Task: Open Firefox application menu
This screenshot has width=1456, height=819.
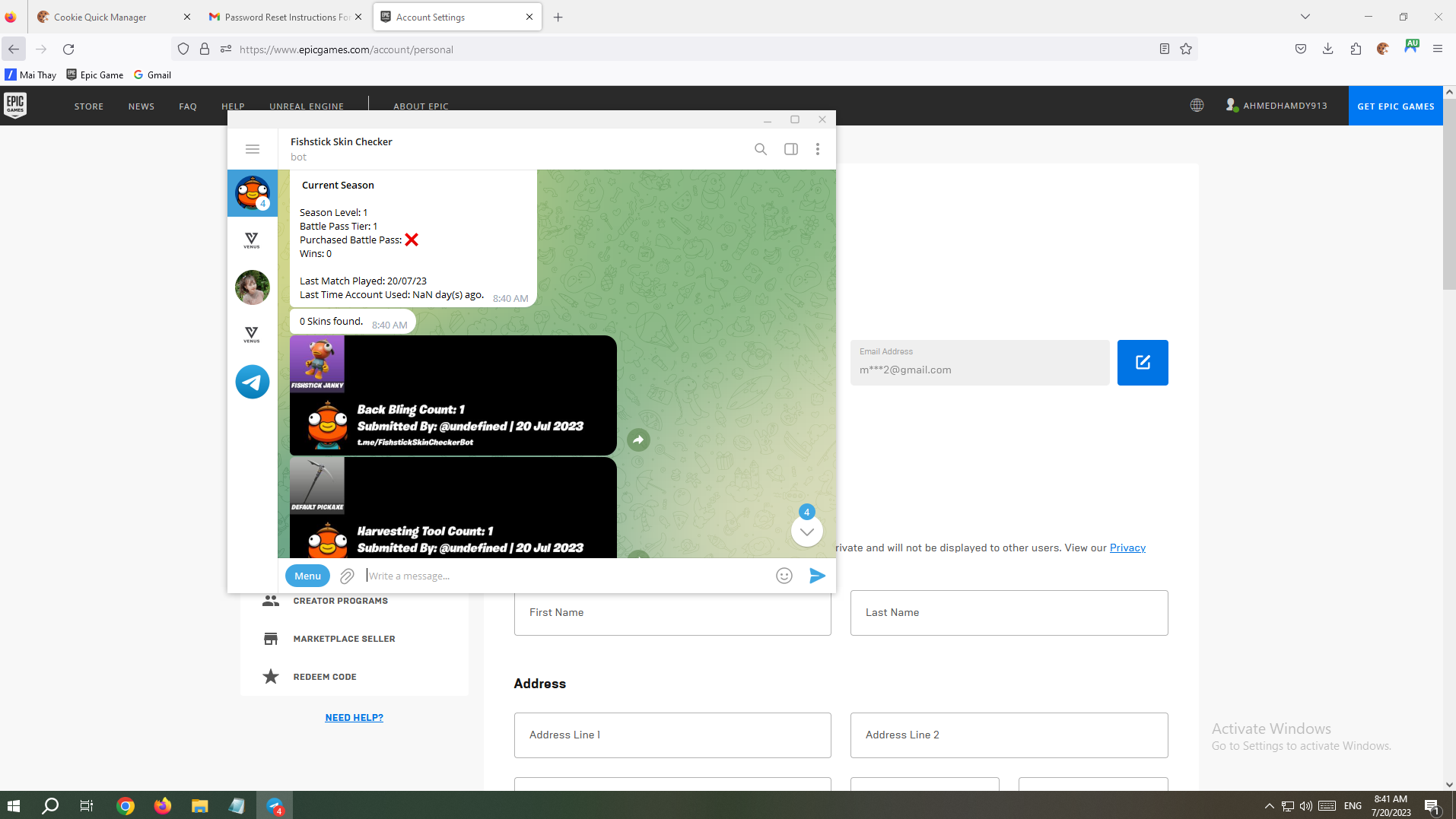Action: pyautogui.click(x=1437, y=49)
